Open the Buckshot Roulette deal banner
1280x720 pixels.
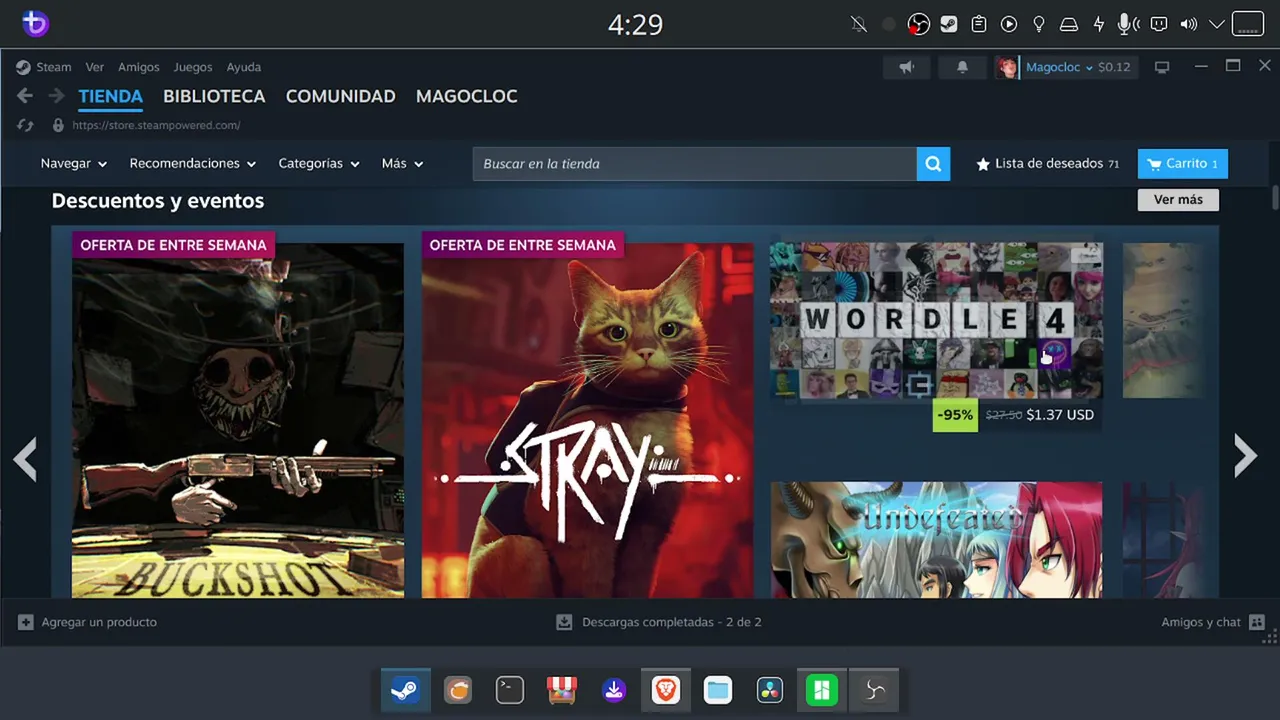[238, 415]
